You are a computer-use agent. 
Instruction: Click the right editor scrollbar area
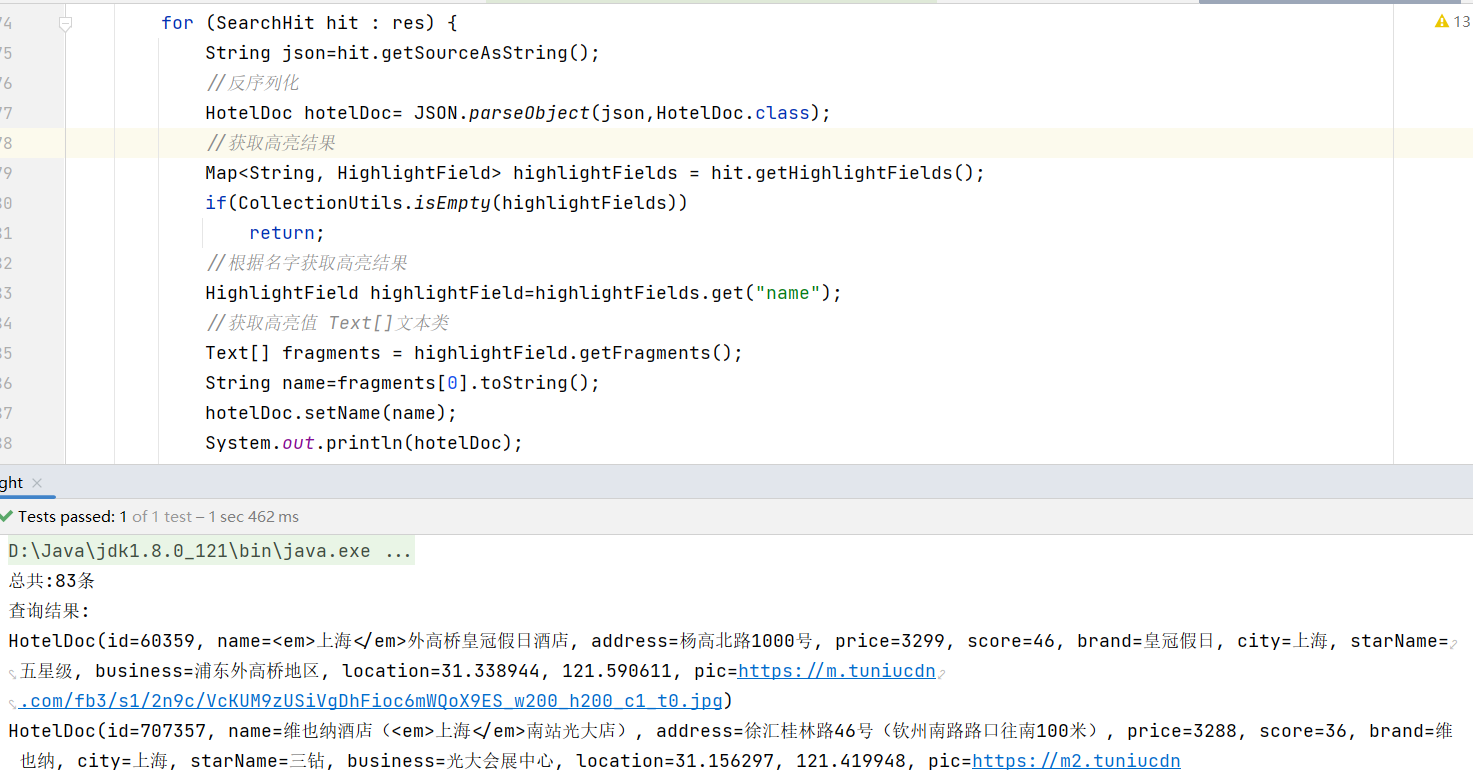1466,250
